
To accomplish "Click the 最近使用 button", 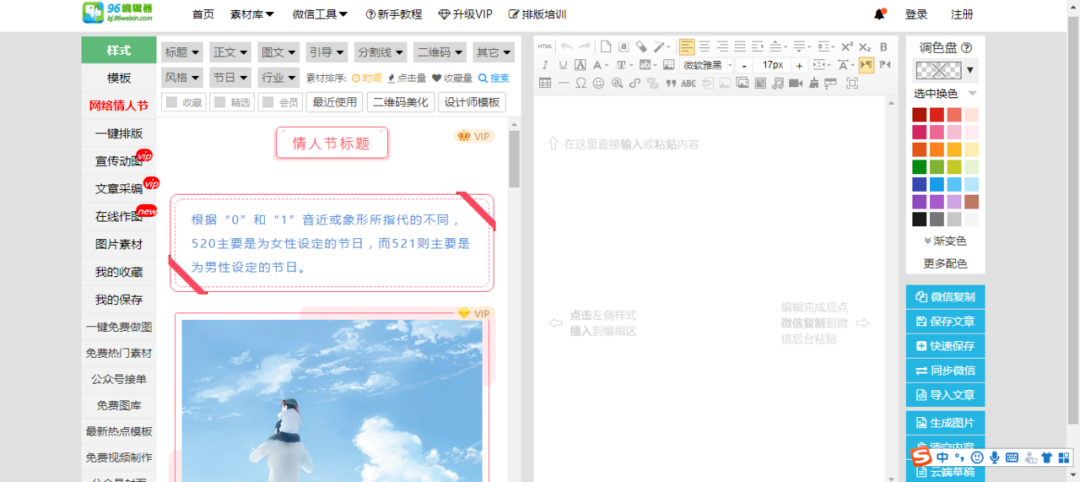I will point(334,102).
